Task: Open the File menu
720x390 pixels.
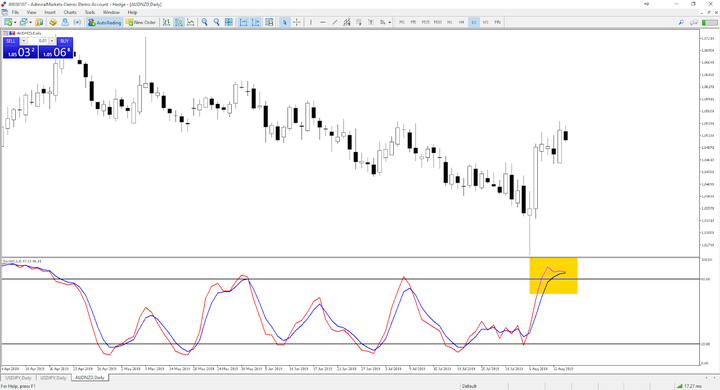Action: 15,12
